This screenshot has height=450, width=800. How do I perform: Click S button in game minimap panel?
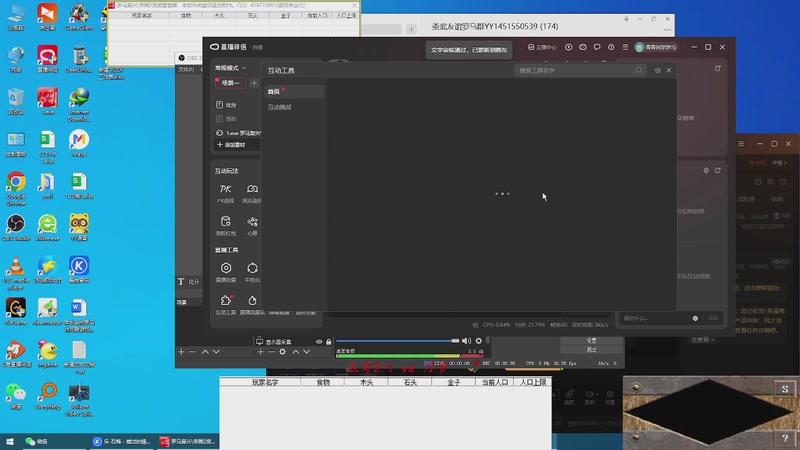(x=785, y=389)
